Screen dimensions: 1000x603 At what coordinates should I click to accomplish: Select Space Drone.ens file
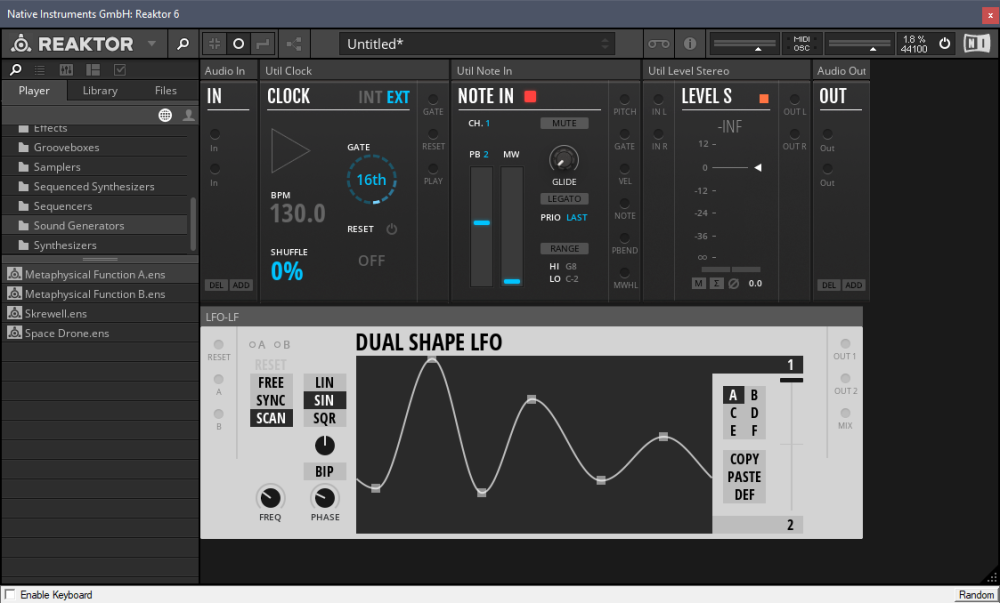click(x=101, y=333)
